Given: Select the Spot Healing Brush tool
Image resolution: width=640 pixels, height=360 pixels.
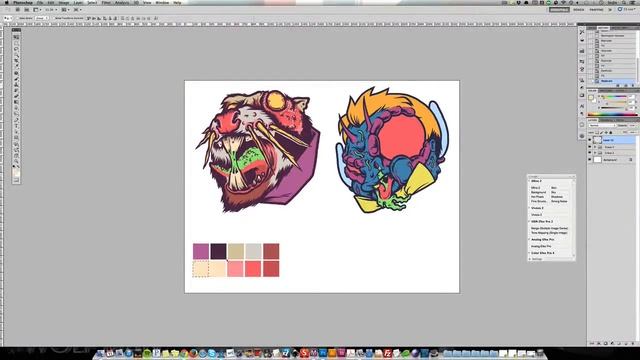Looking at the screenshot, I should pyautogui.click(x=16, y=73).
